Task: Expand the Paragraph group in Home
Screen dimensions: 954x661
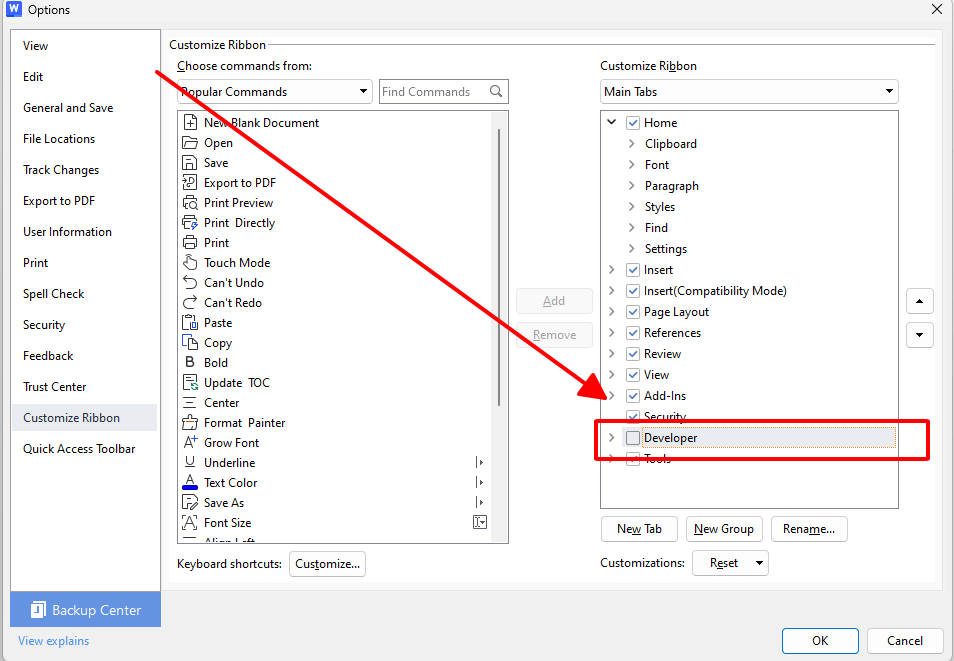Action: tap(631, 186)
